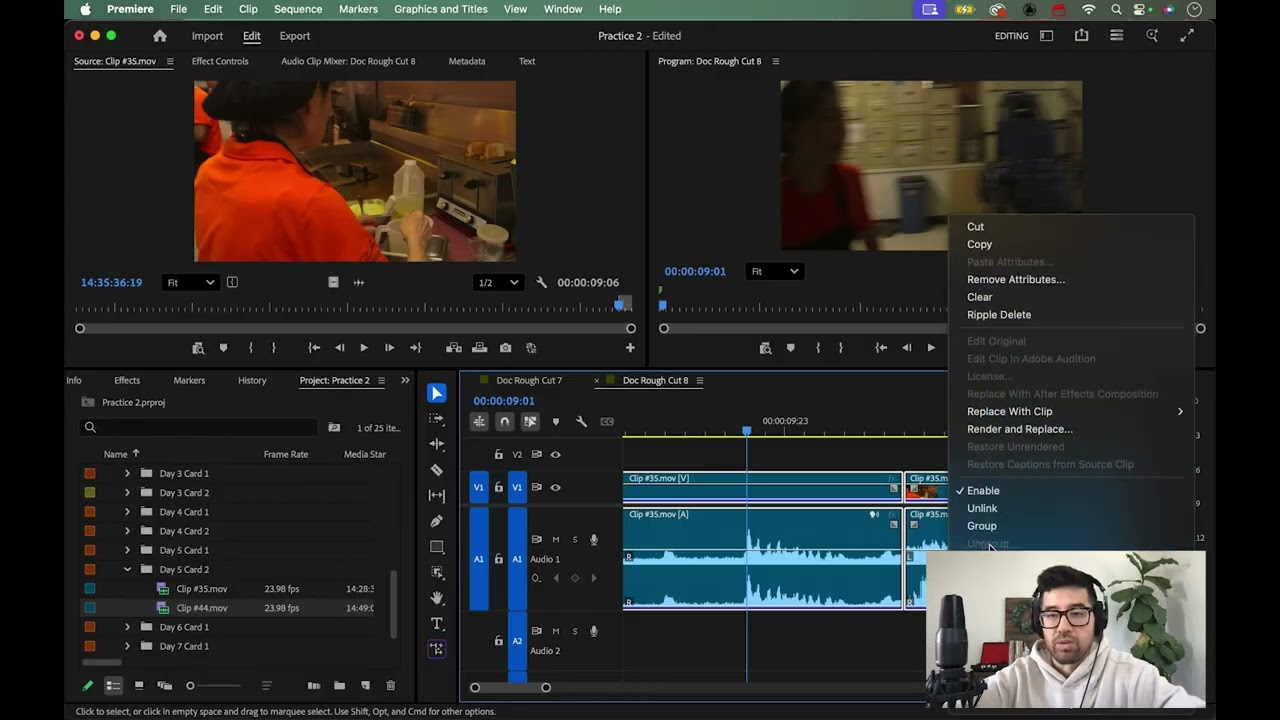Open the Import workspace
Image resolution: width=1280 pixels, height=720 pixels.
[x=207, y=36]
